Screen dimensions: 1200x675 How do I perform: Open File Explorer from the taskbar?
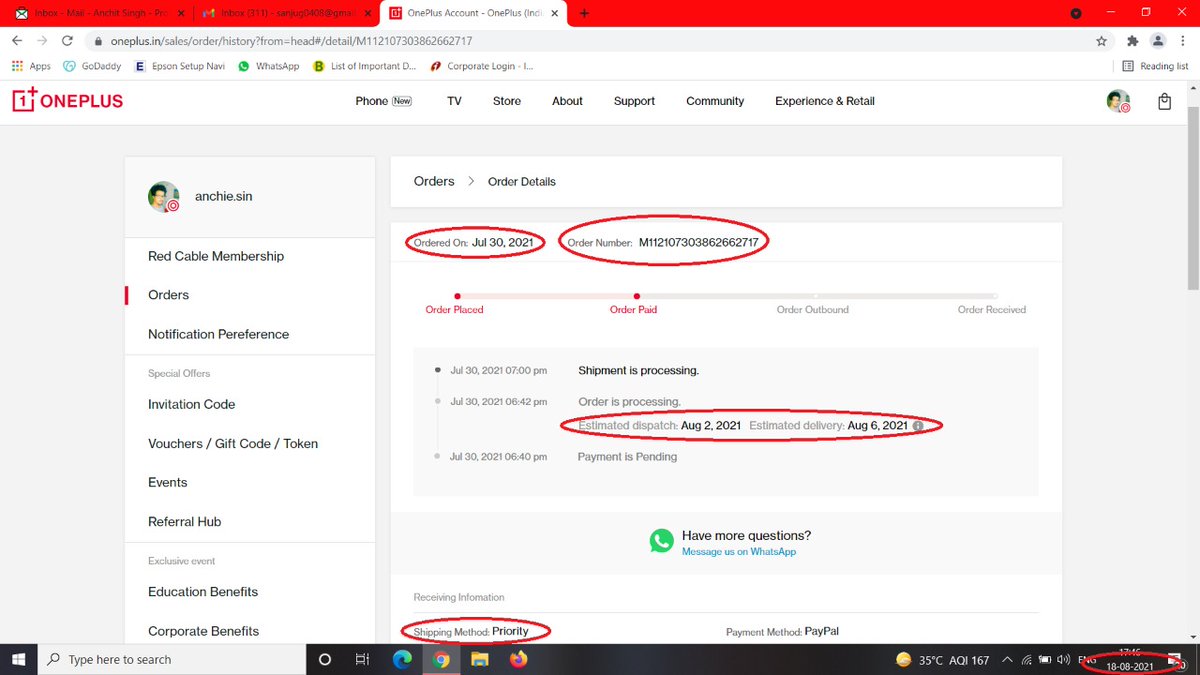479,659
